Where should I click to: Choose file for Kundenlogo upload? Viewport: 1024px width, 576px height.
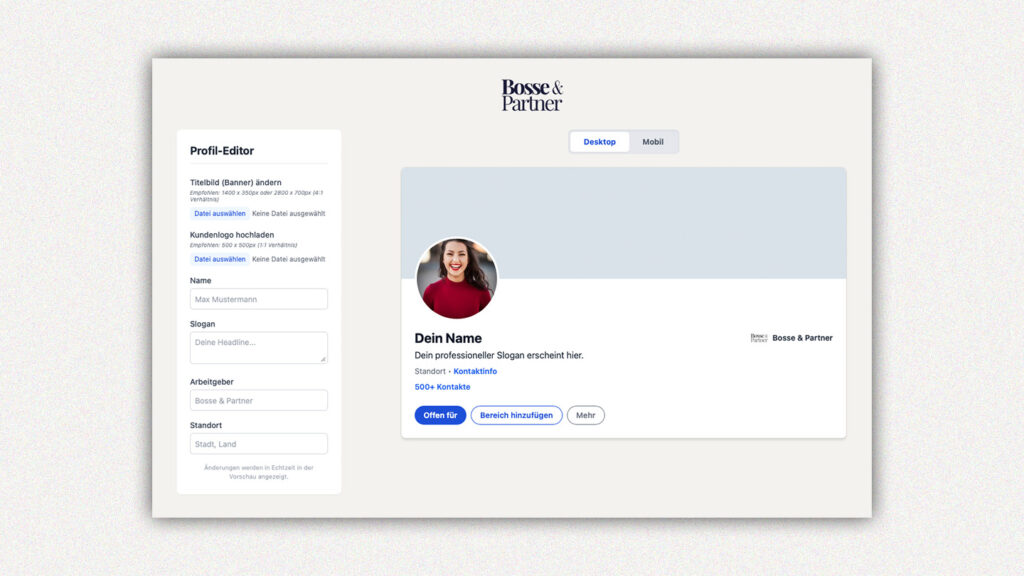219,259
